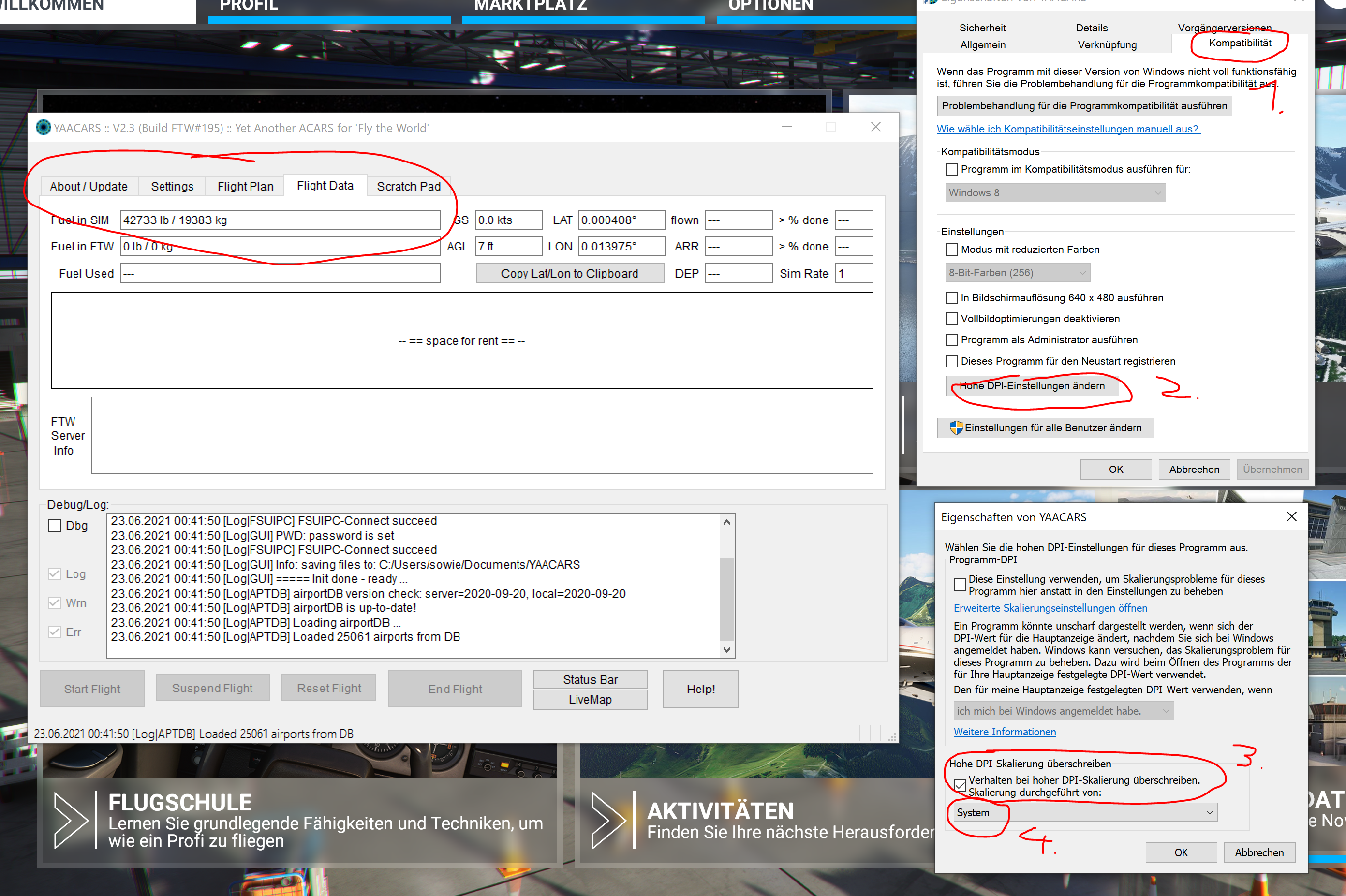
Task: Click the shield icon on 'Einstellungen für alle Benutzer ändern'
Action: tap(956, 427)
